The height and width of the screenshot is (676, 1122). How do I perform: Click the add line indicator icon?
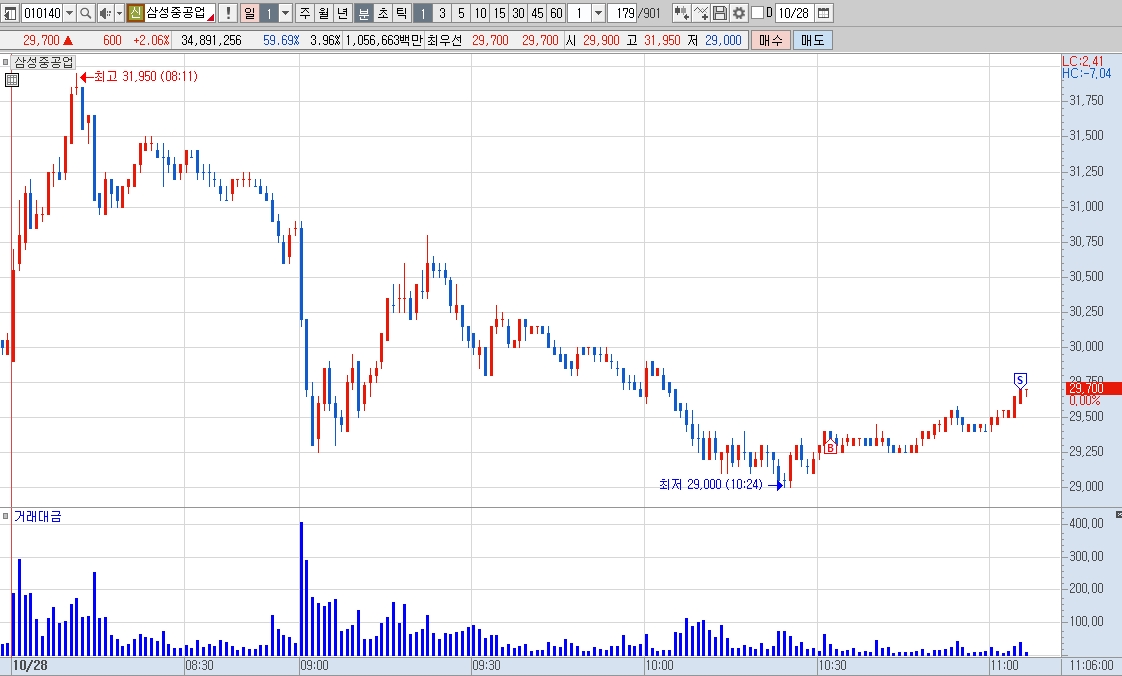(701, 13)
